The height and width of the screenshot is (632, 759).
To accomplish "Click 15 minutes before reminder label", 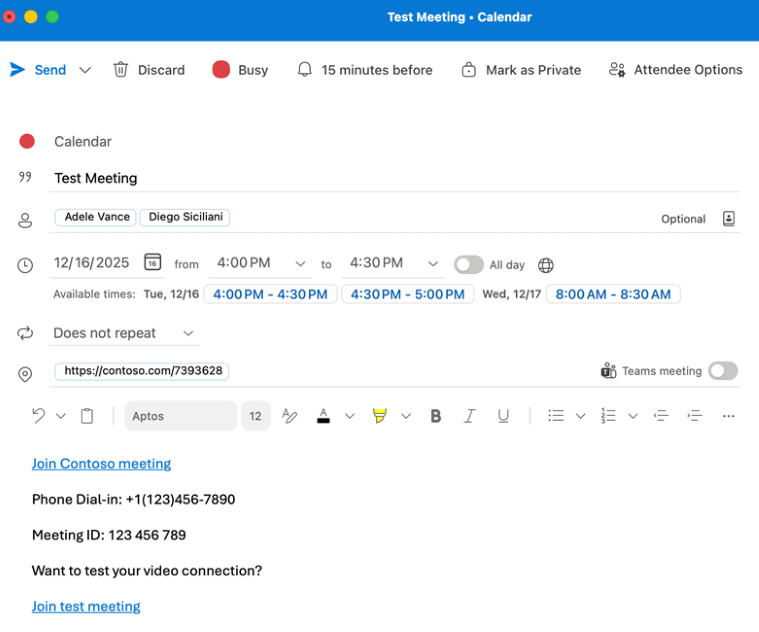I will click(x=377, y=70).
